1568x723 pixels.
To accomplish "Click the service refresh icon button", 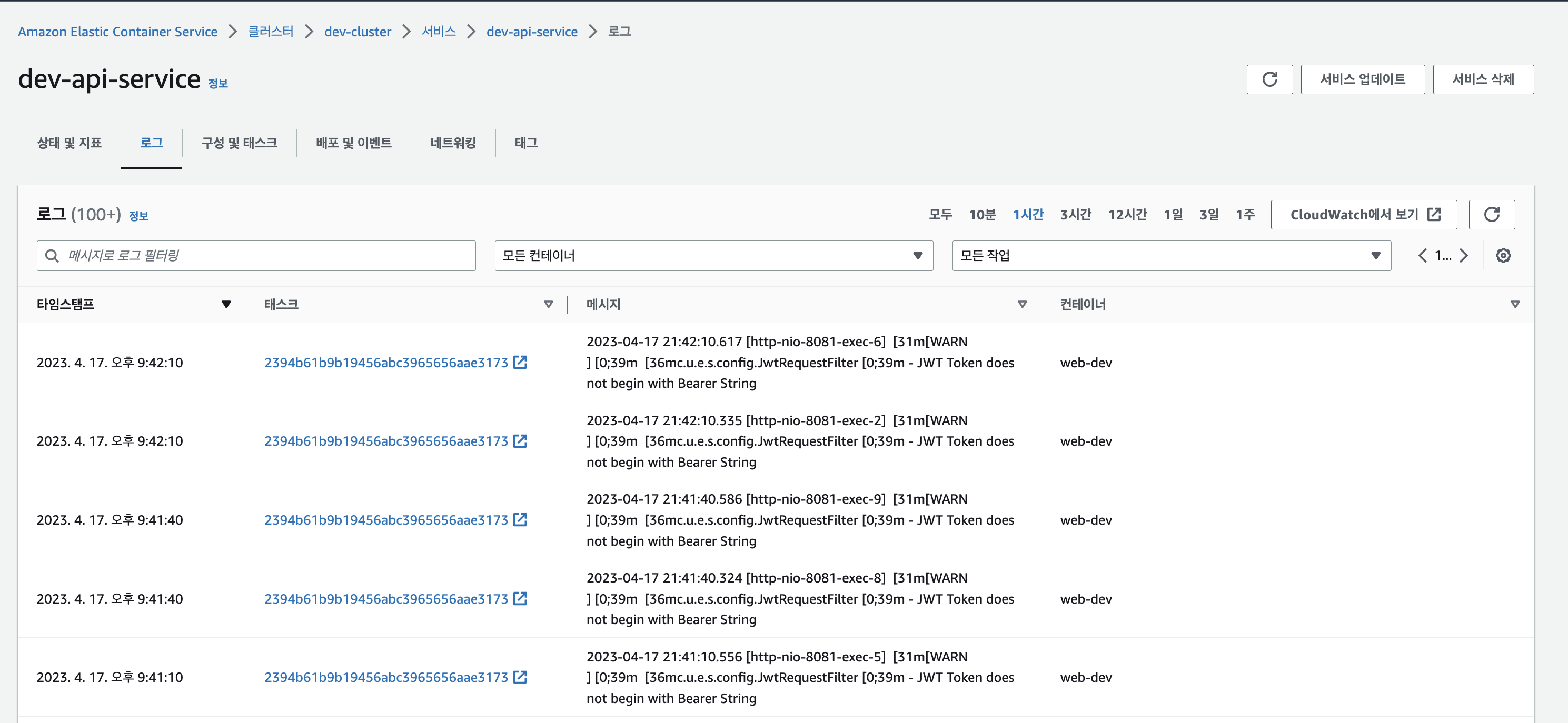I will 1269,79.
